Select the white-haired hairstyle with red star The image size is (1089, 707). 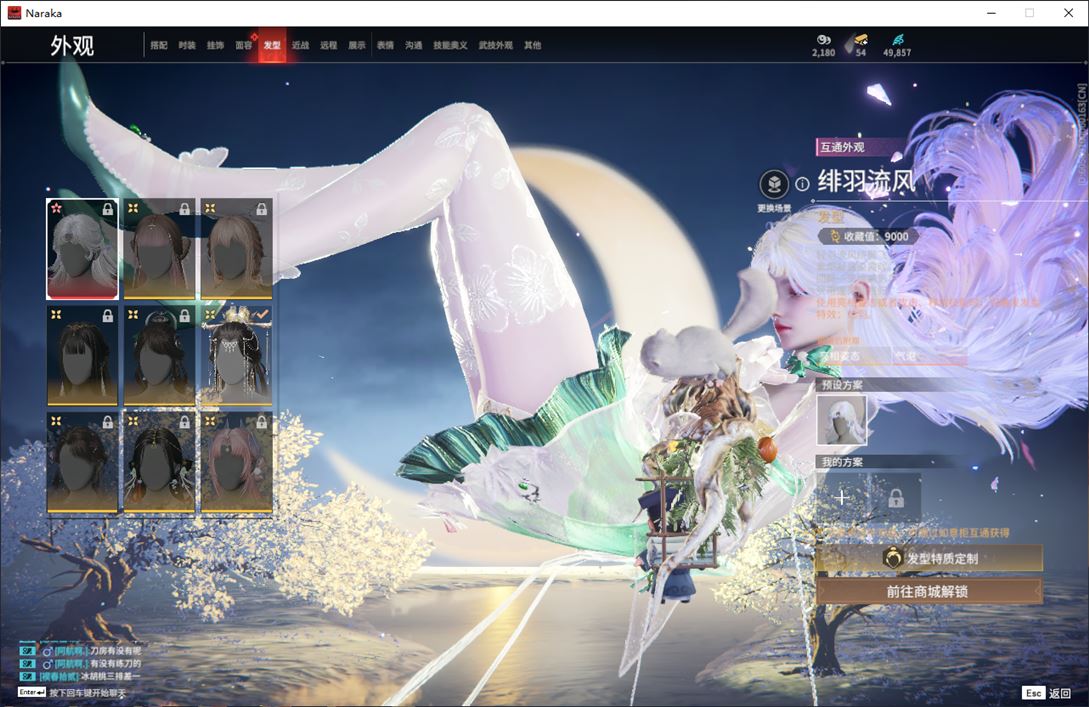click(x=82, y=249)
